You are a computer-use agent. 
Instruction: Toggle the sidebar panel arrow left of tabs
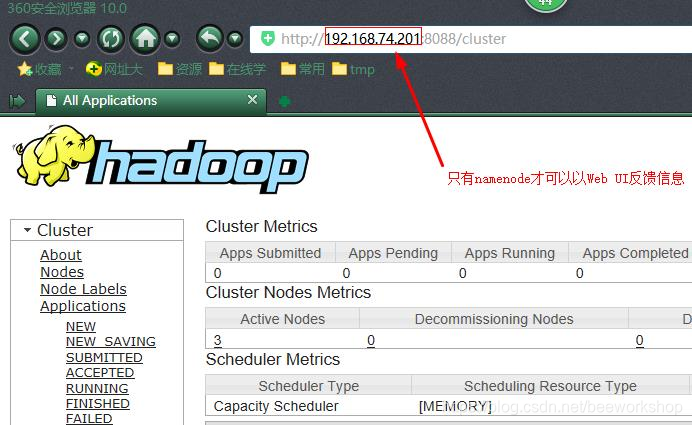[x=17, y=101]
